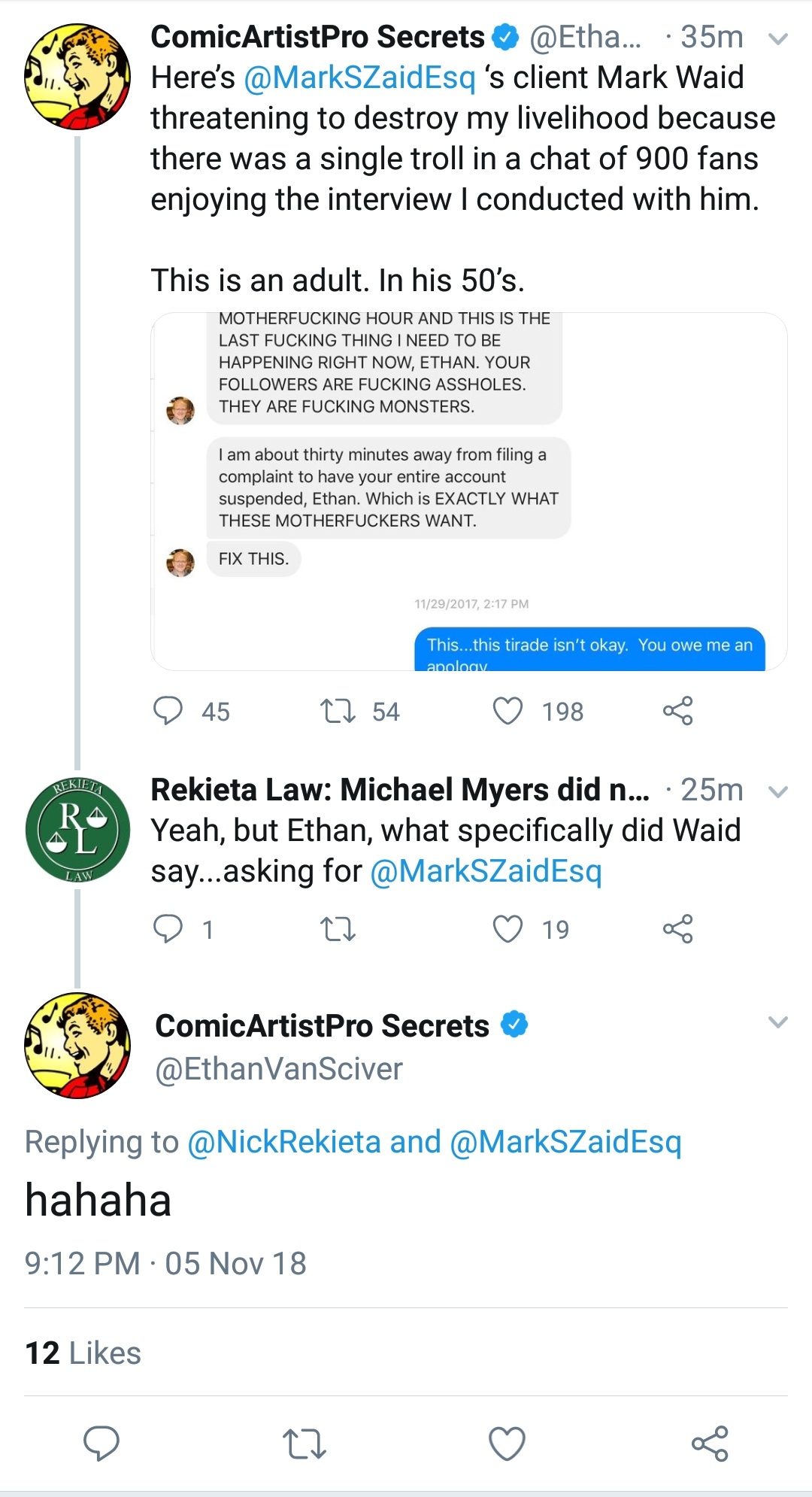Open @NickRekieta in the Replying to line

pyautogui.click(x=284, y=1142)
